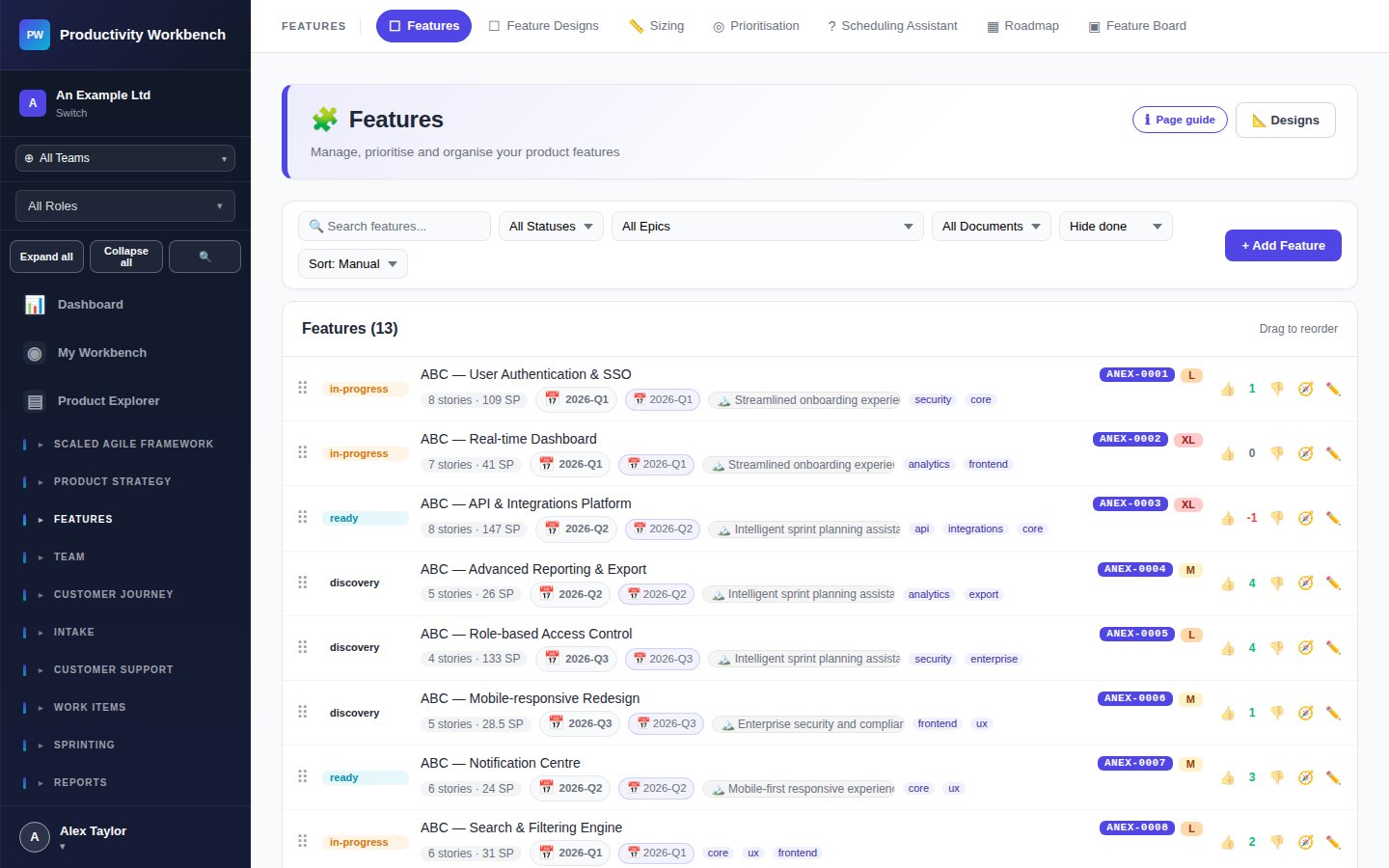1389x868 pixels.
Task: Open the Sizing tab
Action: coord(656,26)
